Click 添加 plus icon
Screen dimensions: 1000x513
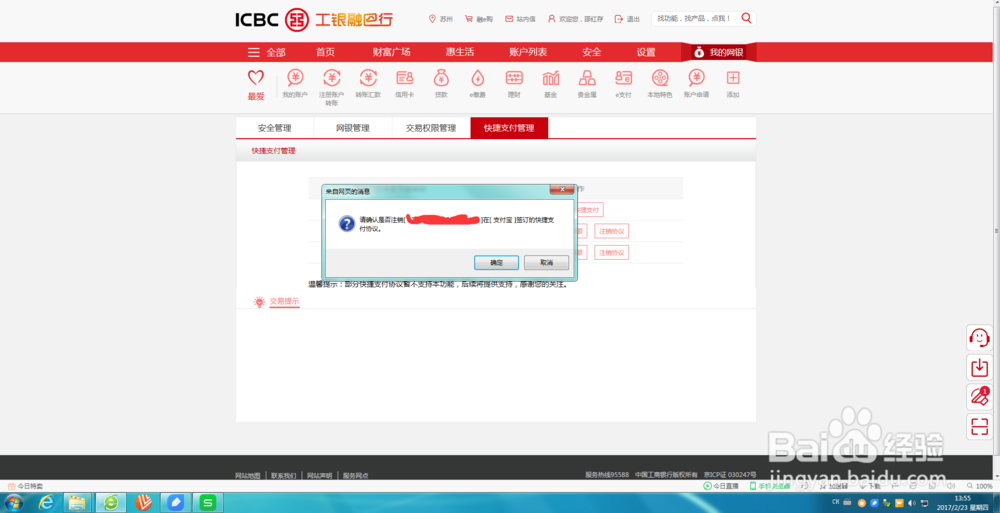[x=733, y=78]
